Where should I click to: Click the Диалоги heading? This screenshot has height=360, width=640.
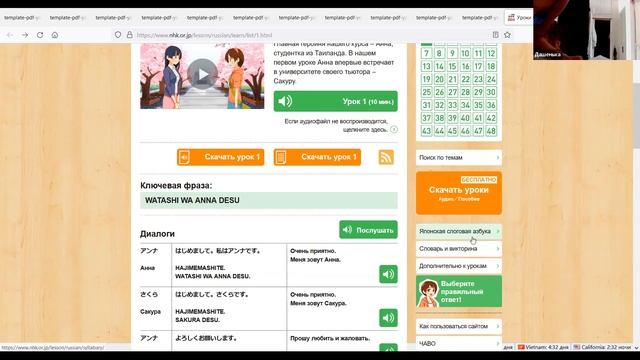coord(157,234)
